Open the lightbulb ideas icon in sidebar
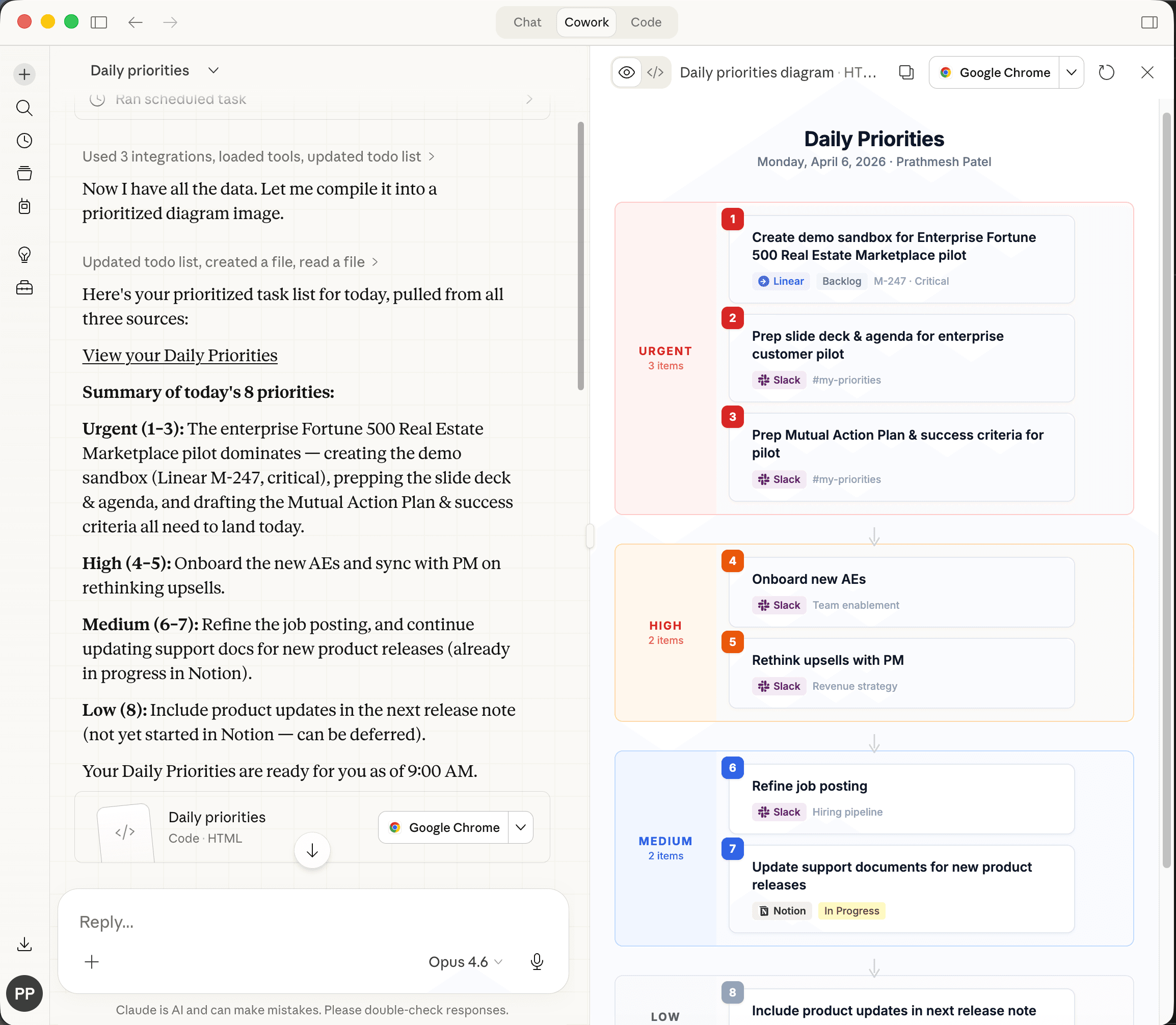 click(x=24, y=255)
